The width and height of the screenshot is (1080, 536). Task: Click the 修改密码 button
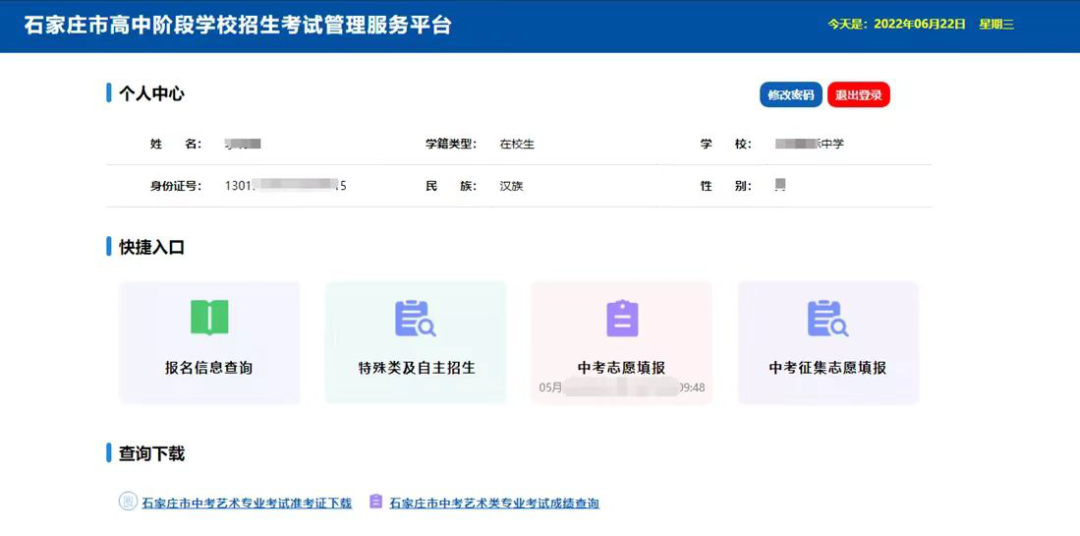pos(791,95)
